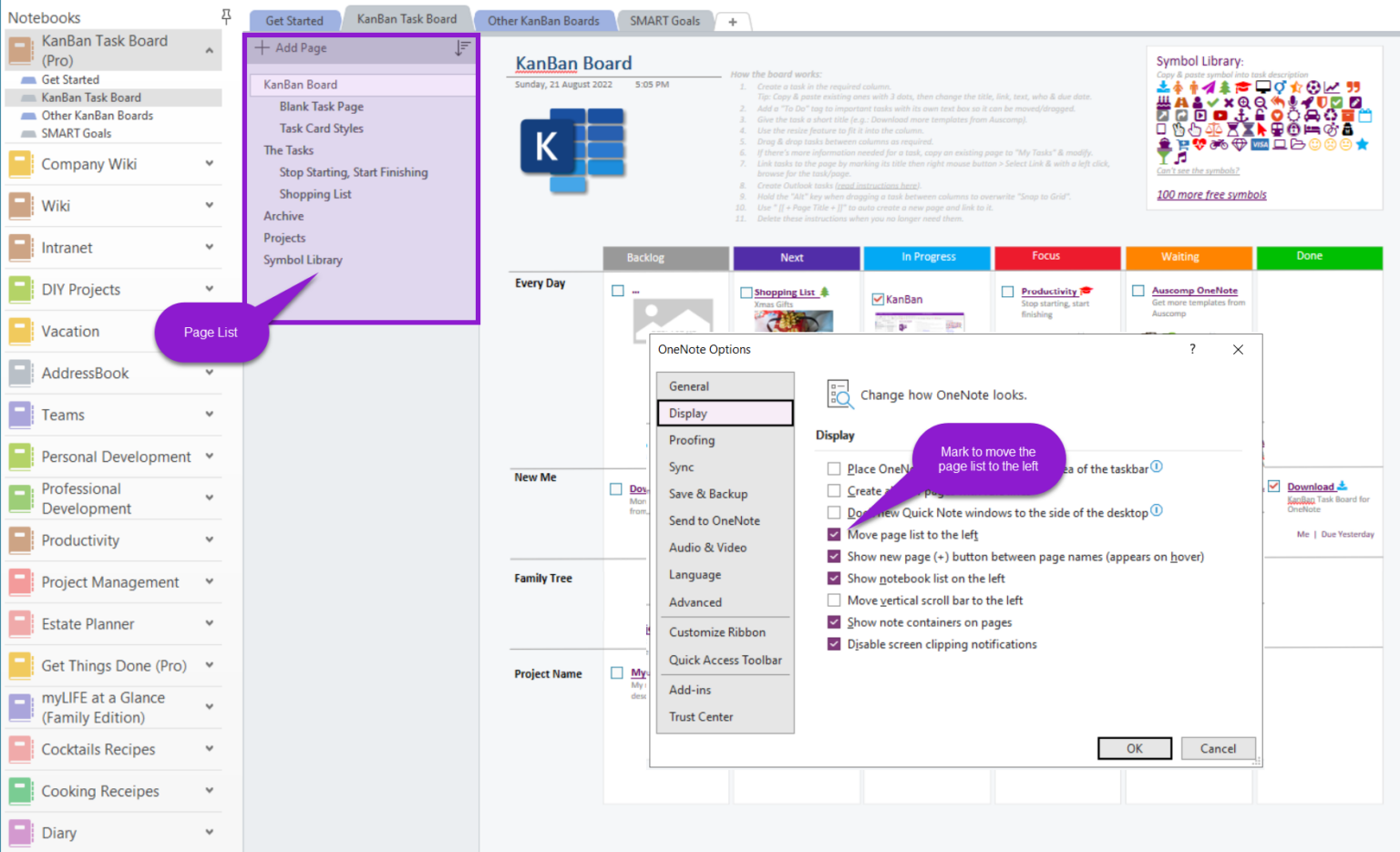Switch to the SMART Goals section tab
This screenshot has width=1400, height=852.
(665, 20)
